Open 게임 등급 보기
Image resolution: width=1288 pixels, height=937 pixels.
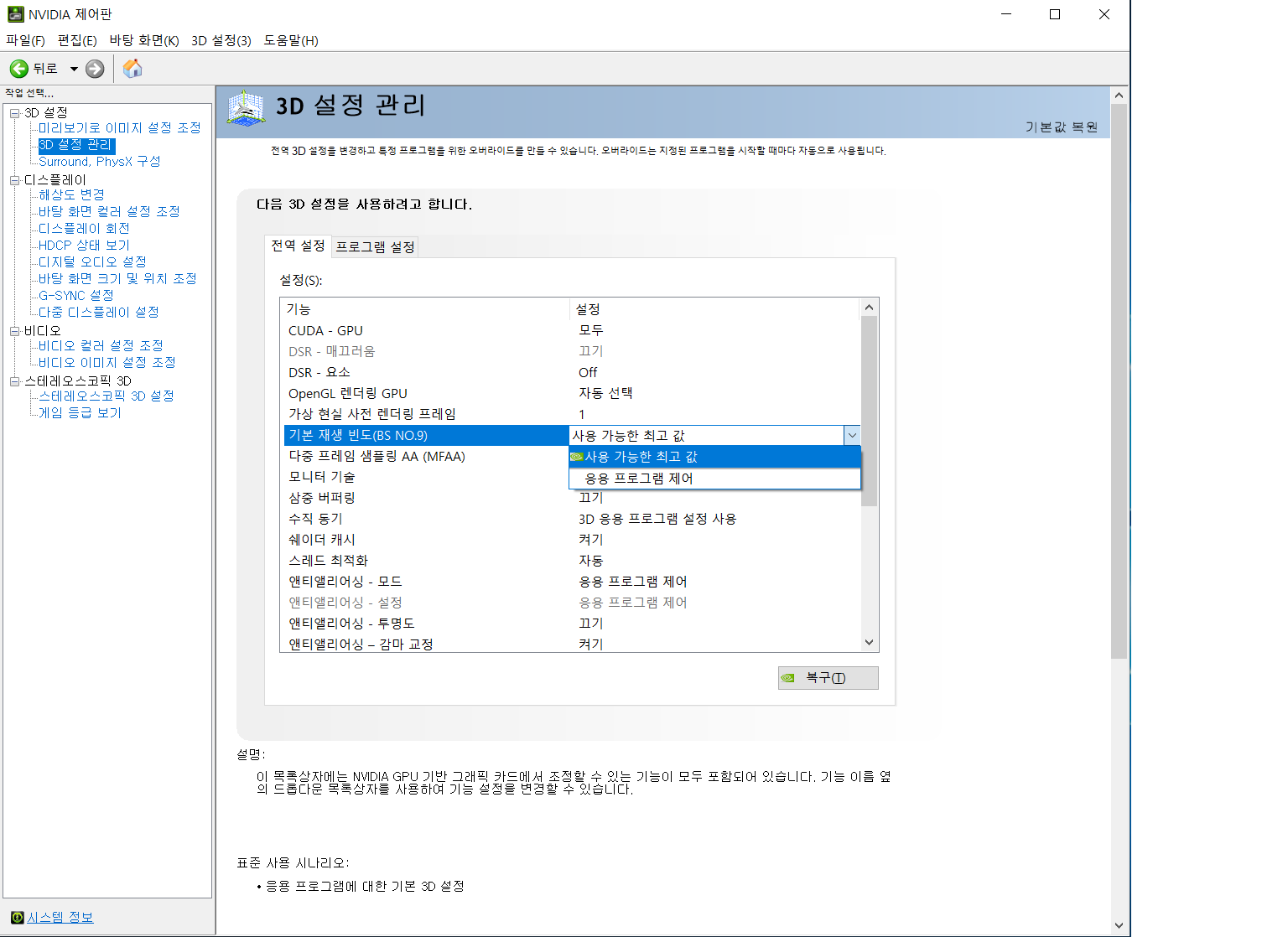(80, 412)
